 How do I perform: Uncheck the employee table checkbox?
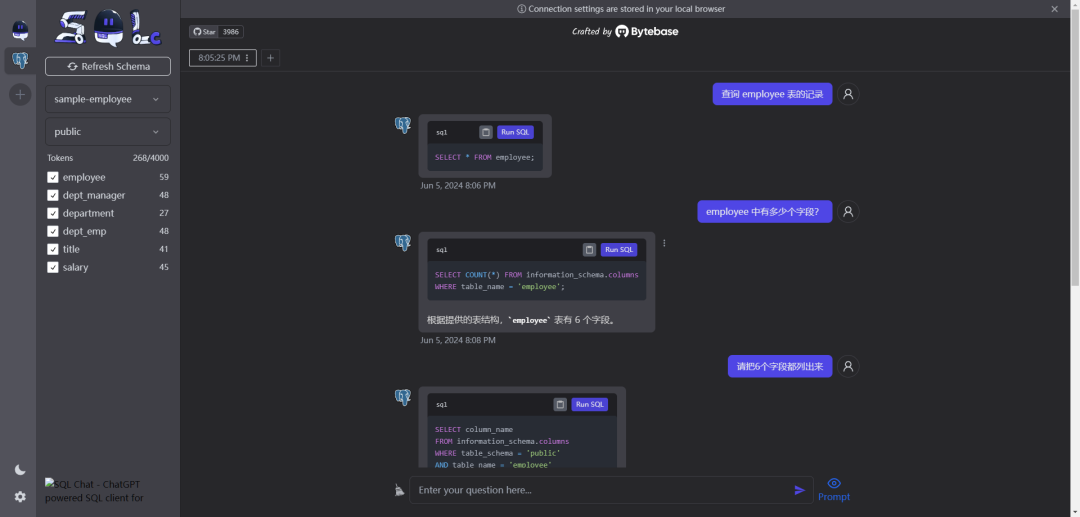(53, 177)
